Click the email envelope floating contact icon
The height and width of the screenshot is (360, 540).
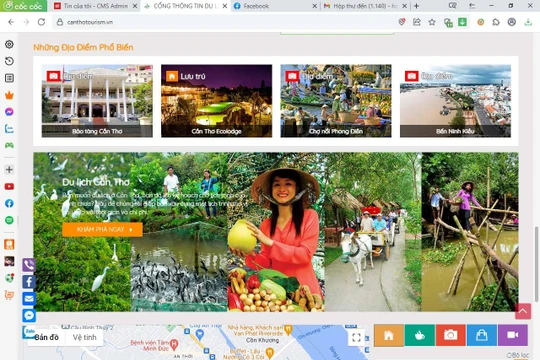click(x=29, y=299)
